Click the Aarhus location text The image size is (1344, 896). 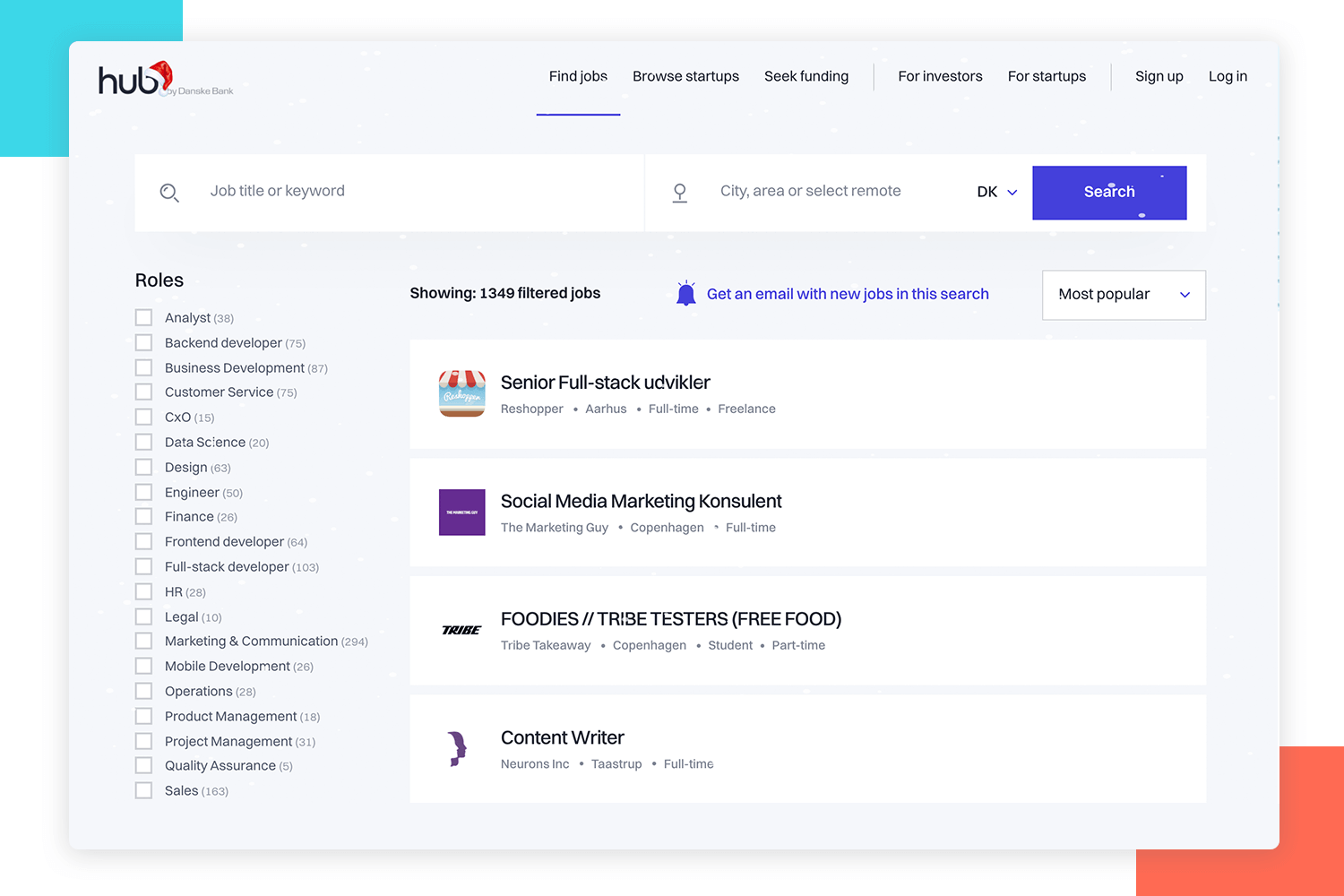click(x=606, y=409)
